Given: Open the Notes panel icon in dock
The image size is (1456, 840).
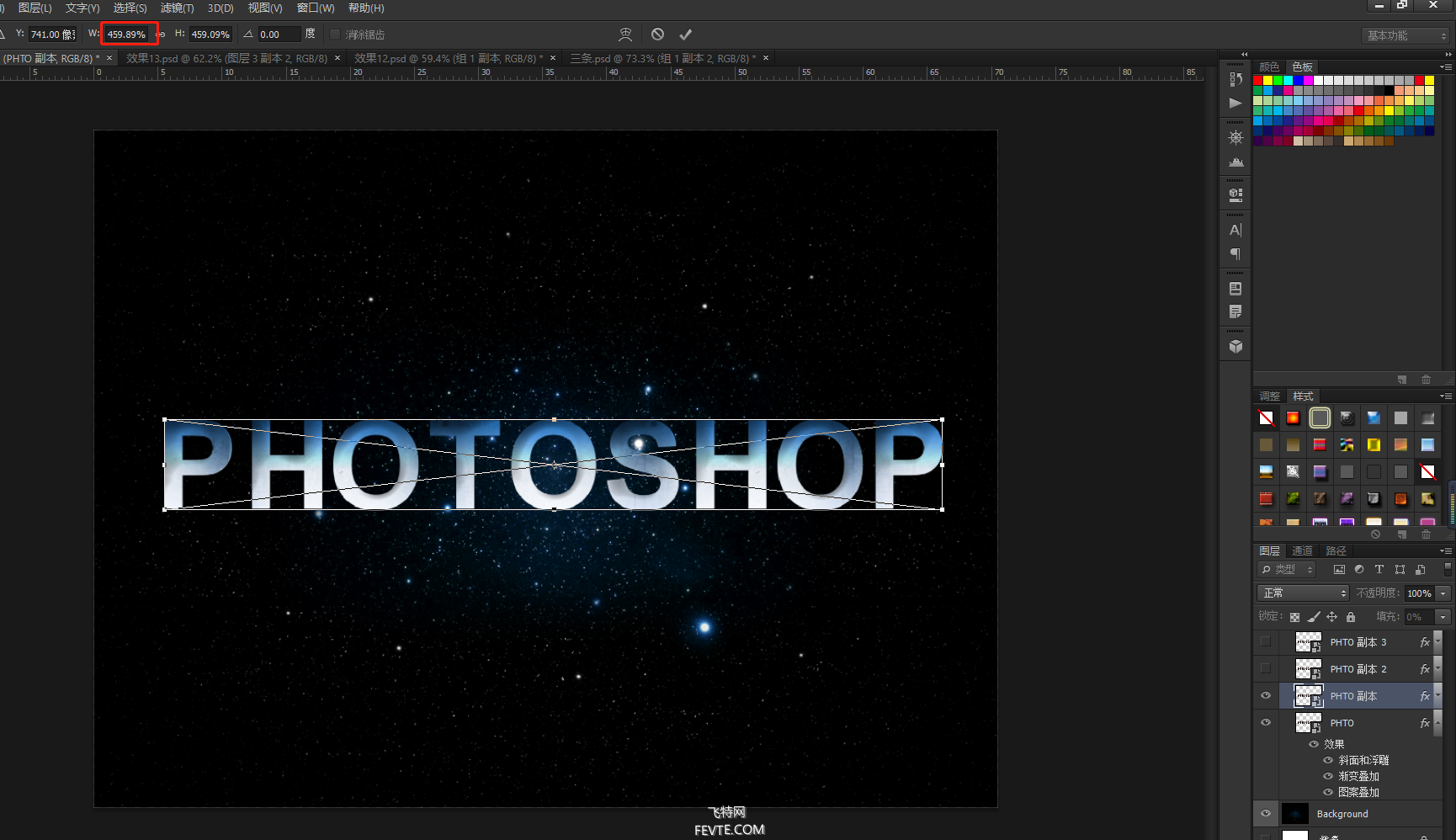Looking at the screenshot, I should click(1235, 311).
